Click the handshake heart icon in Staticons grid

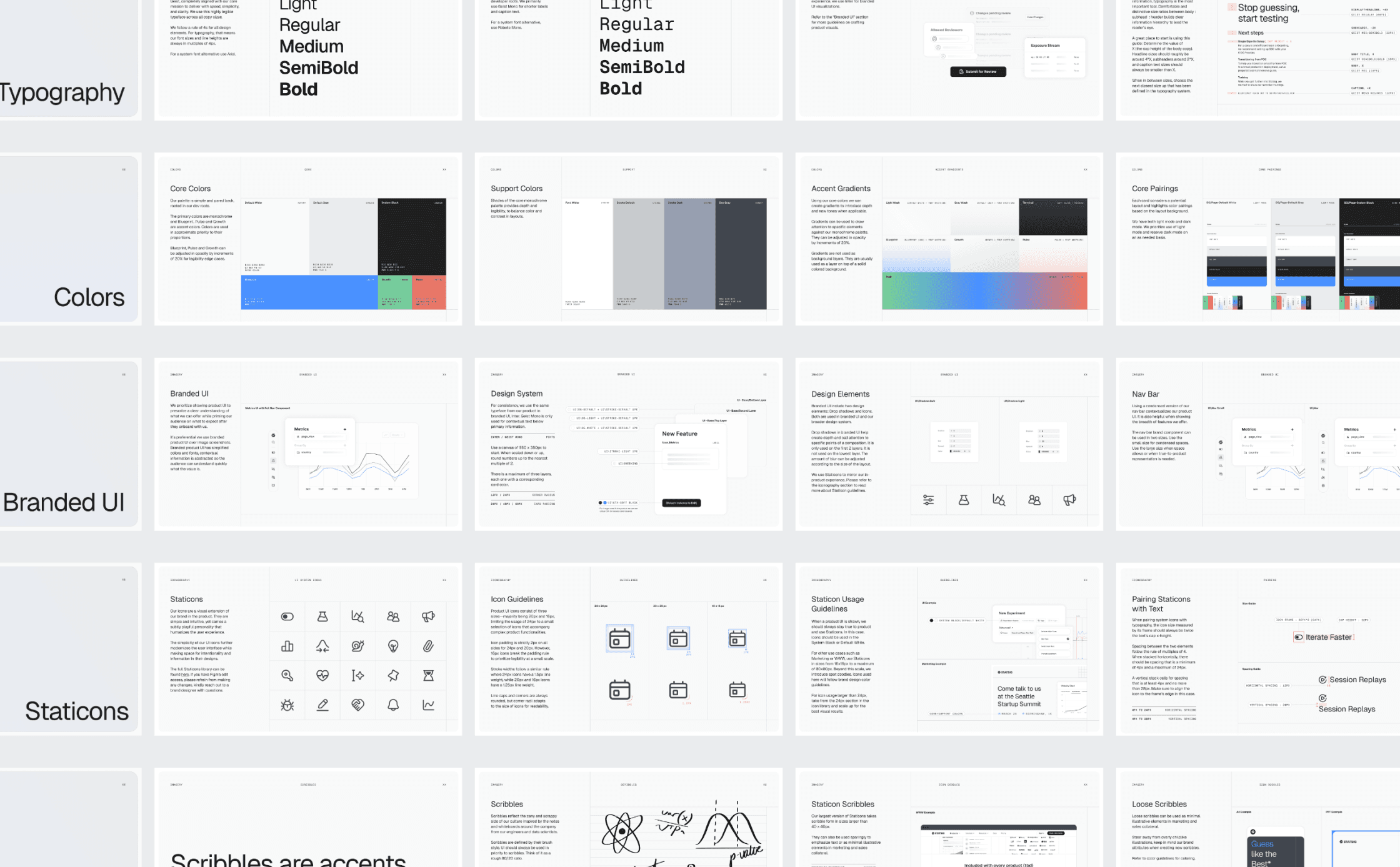357,705
